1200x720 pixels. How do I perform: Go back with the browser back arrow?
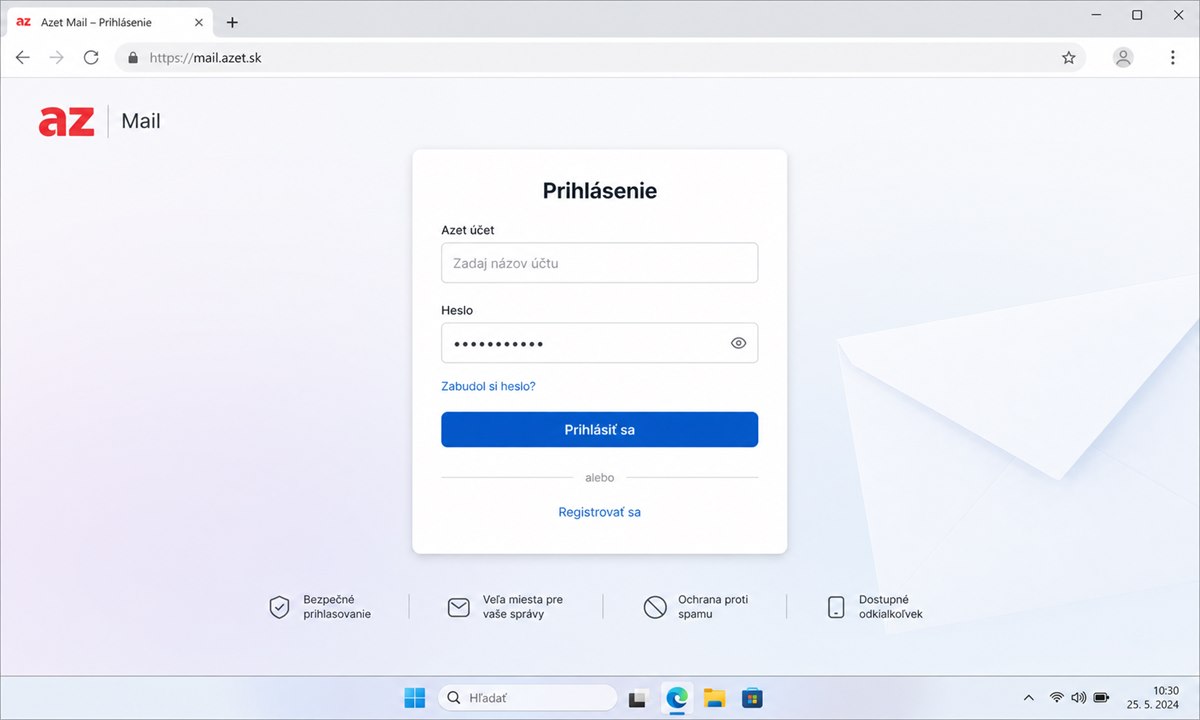click(x=23, y=58)
